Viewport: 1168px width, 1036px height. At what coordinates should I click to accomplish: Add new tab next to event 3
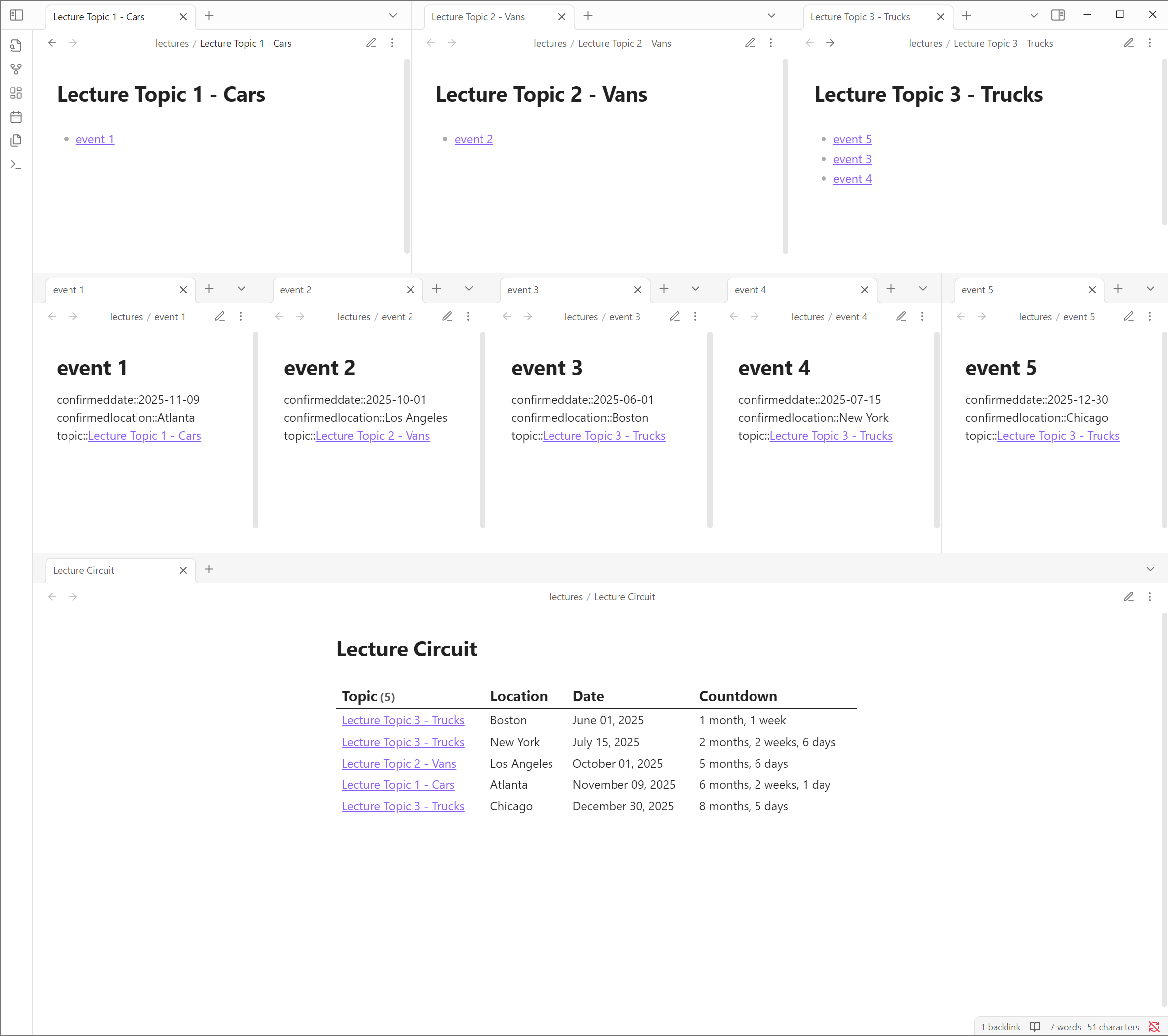pos(664,289)
